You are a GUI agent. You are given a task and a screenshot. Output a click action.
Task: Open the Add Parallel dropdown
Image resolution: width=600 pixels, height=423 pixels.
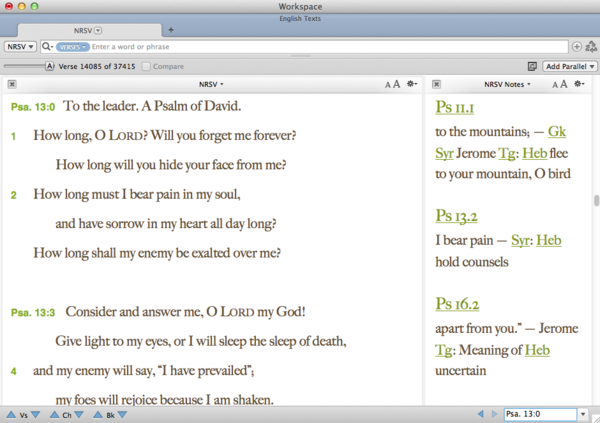coord(570,67)
